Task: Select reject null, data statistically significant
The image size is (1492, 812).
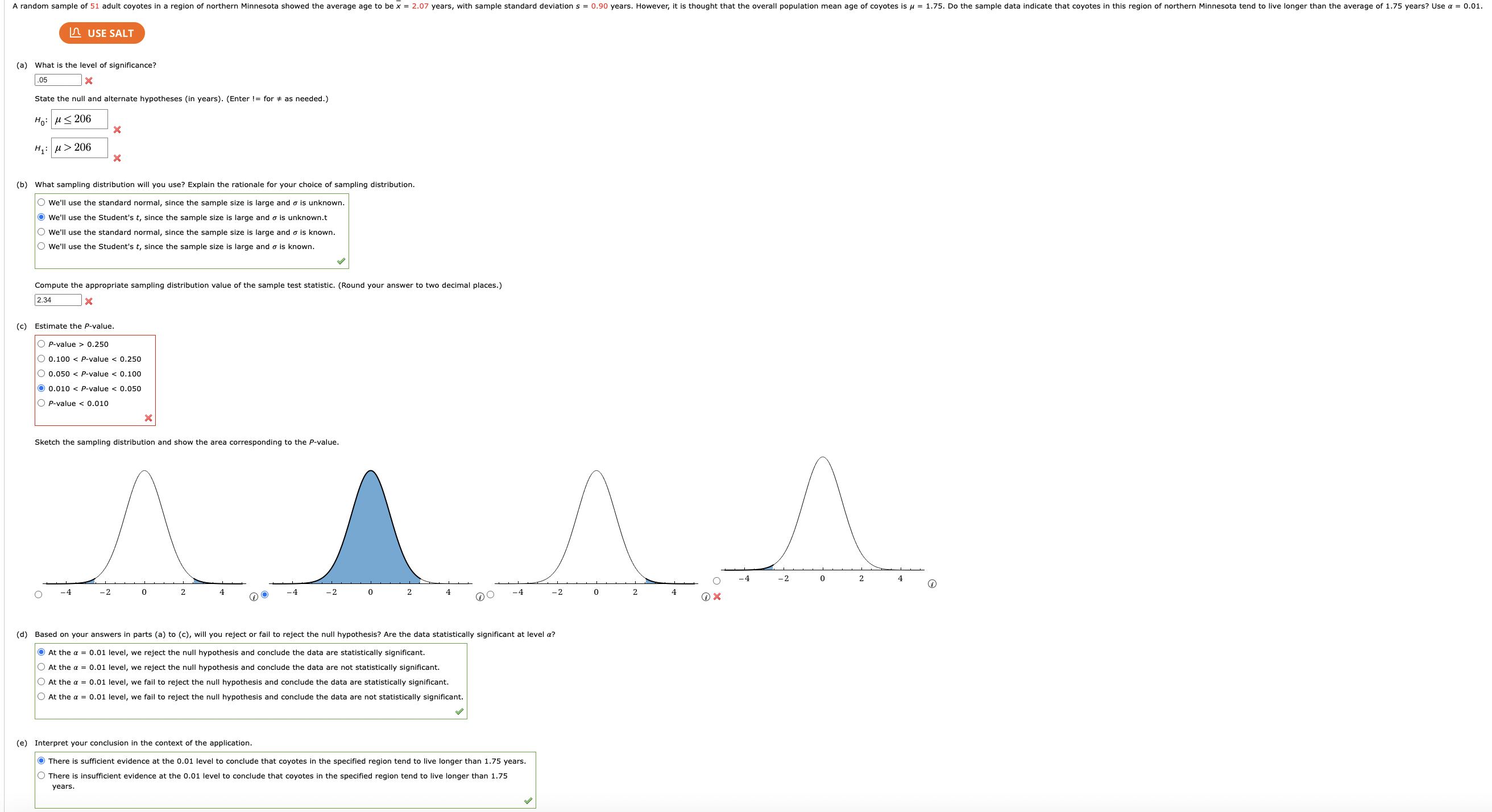Action: click(x=41, y=653)
